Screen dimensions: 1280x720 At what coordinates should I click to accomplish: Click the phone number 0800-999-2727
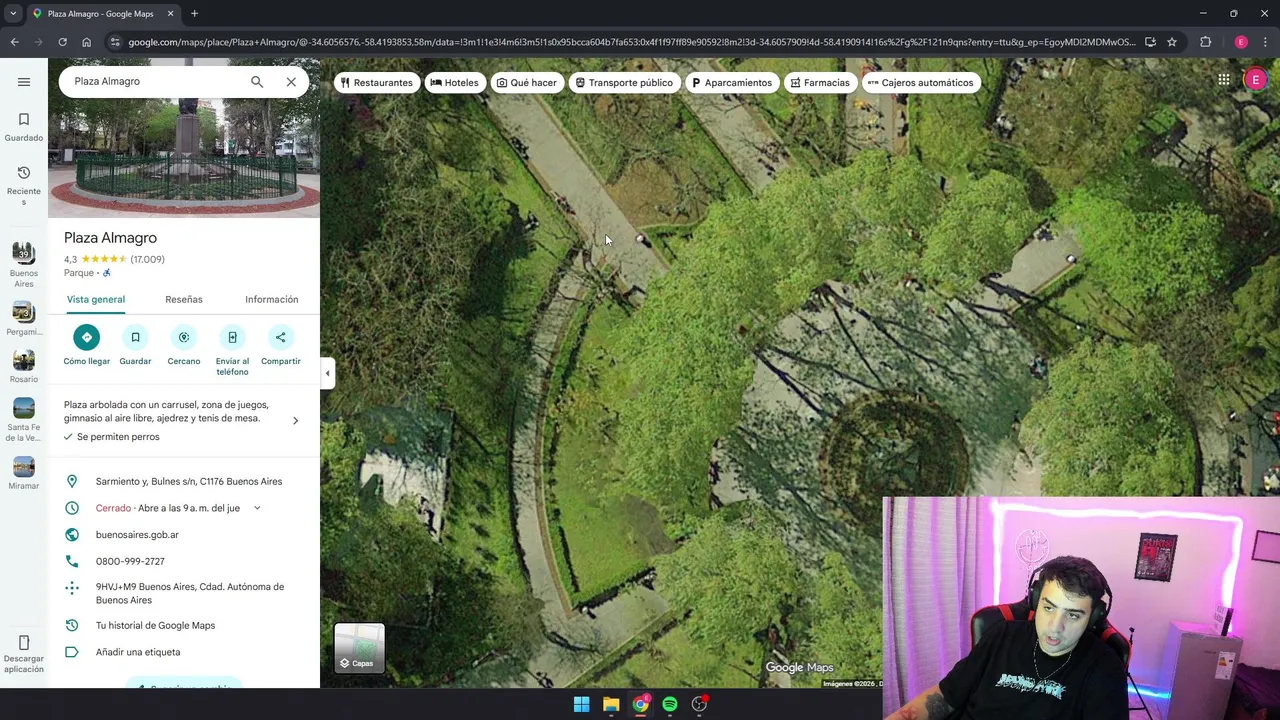130,561
